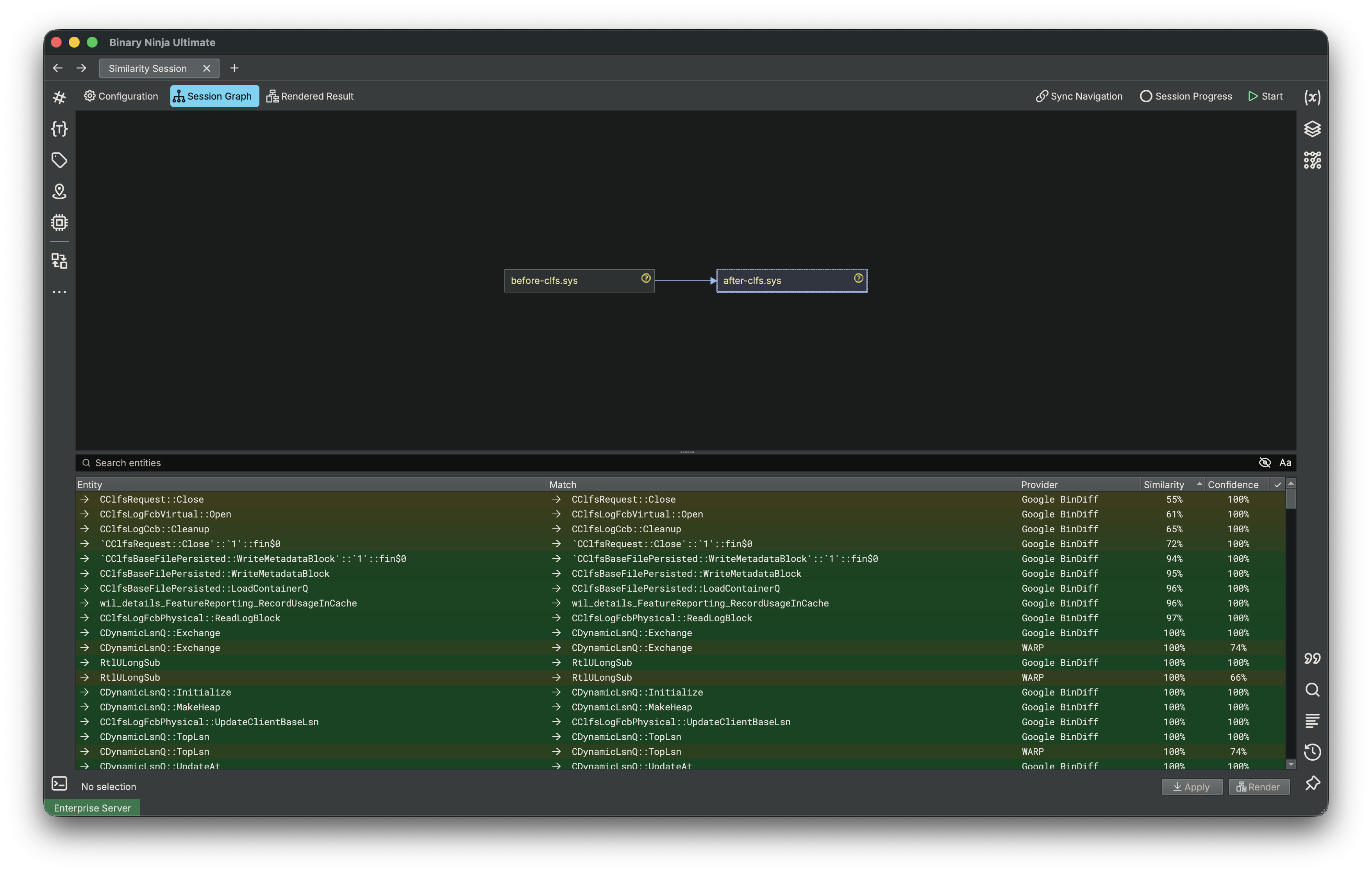This screenshot has height=874, width=1372.
Task: Click the Start button
Action: tap(1265, 96)
